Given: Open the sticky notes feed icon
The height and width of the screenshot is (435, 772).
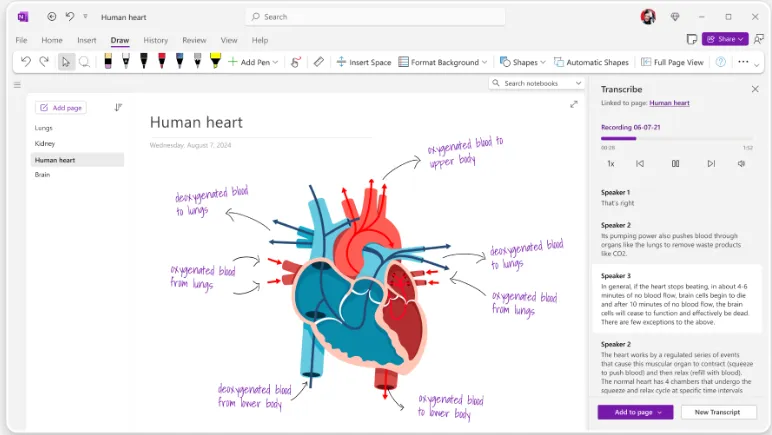Looking at the screenshot, I should pyautogui.click(x=692, y=39).
